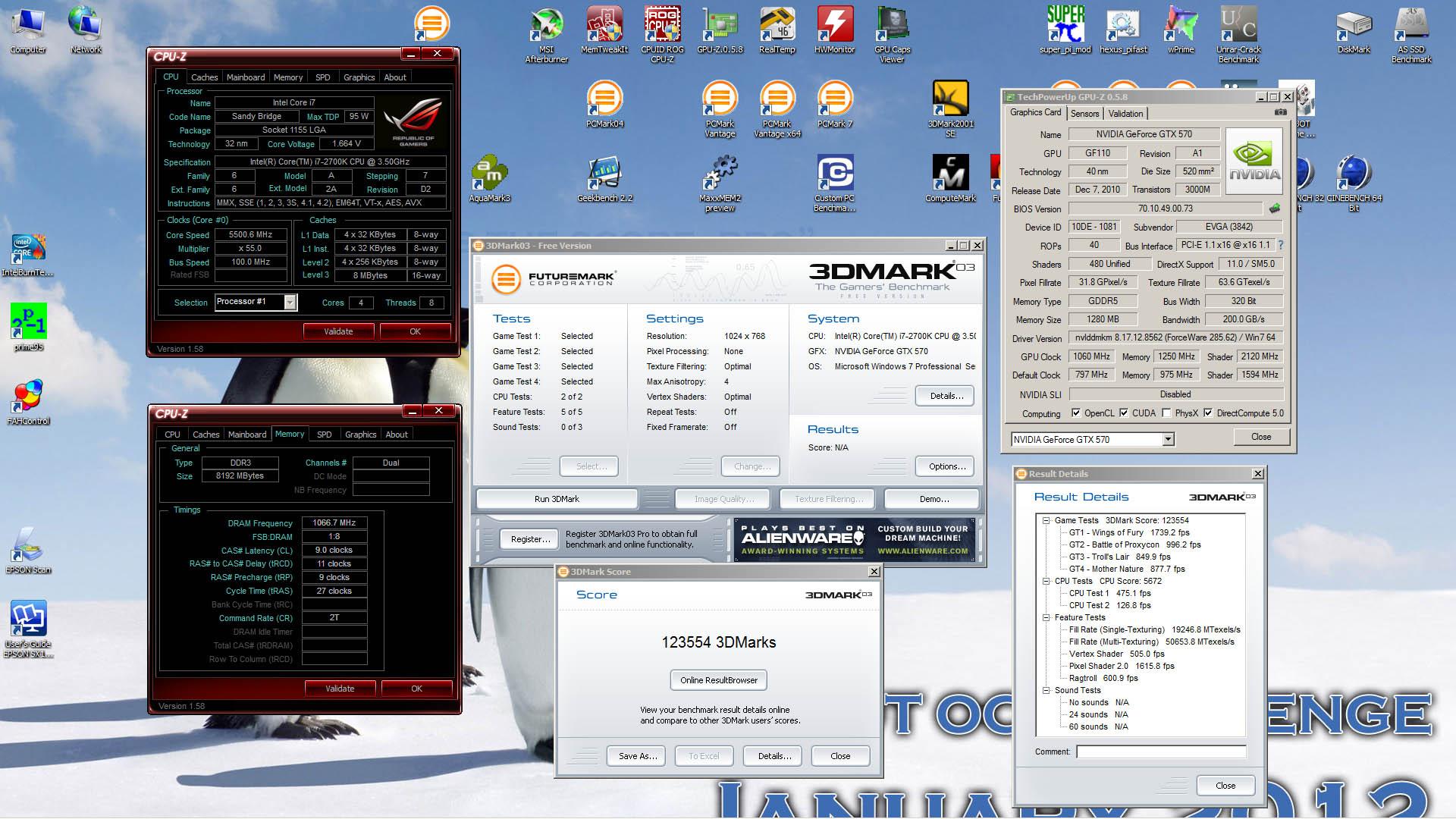Launch DiskMark desktop shortcut
The width and height of the screenshot is (1456, 819).
(x=1354, y=30)
